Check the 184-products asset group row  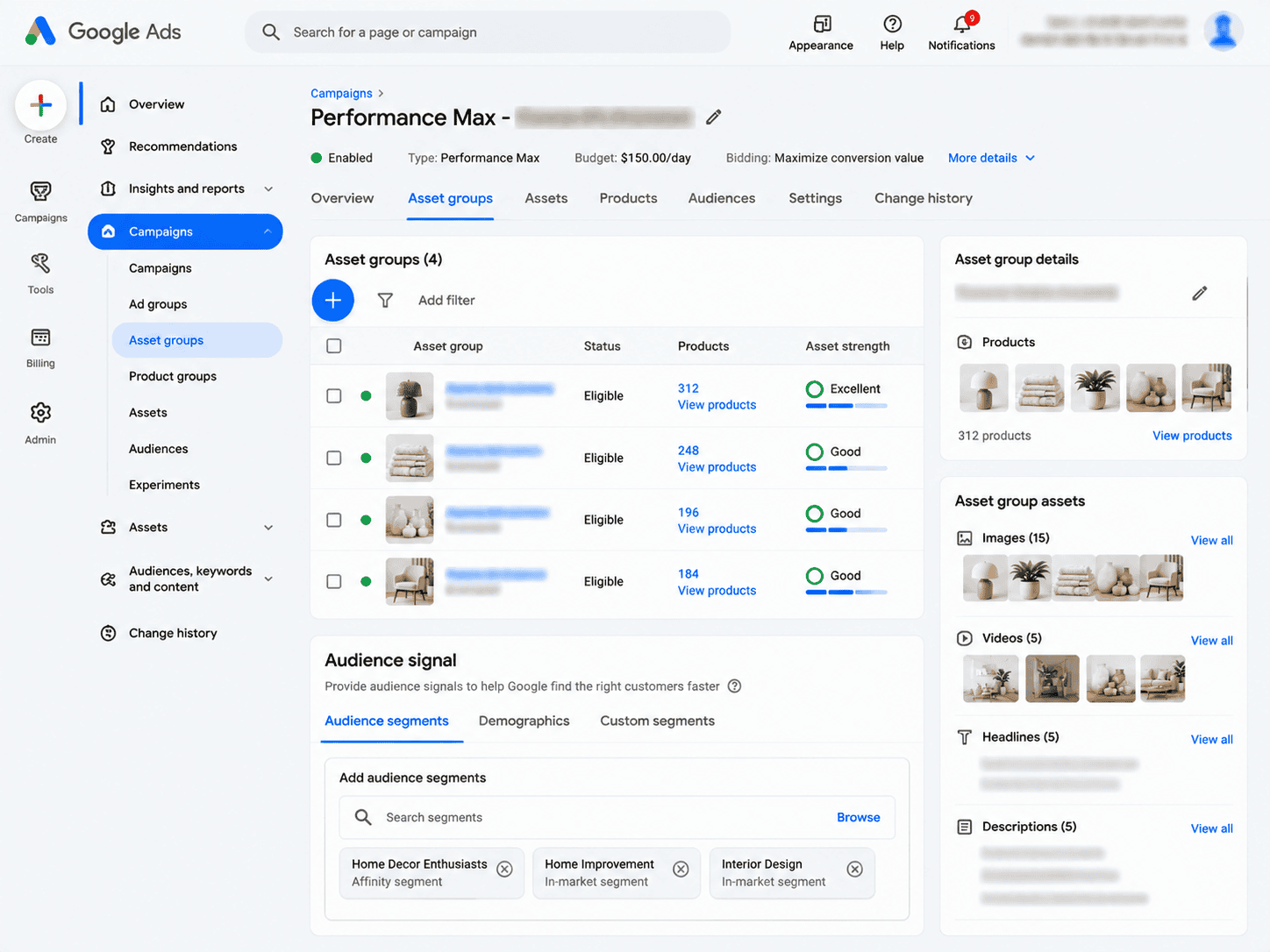(x=334, y=582)
